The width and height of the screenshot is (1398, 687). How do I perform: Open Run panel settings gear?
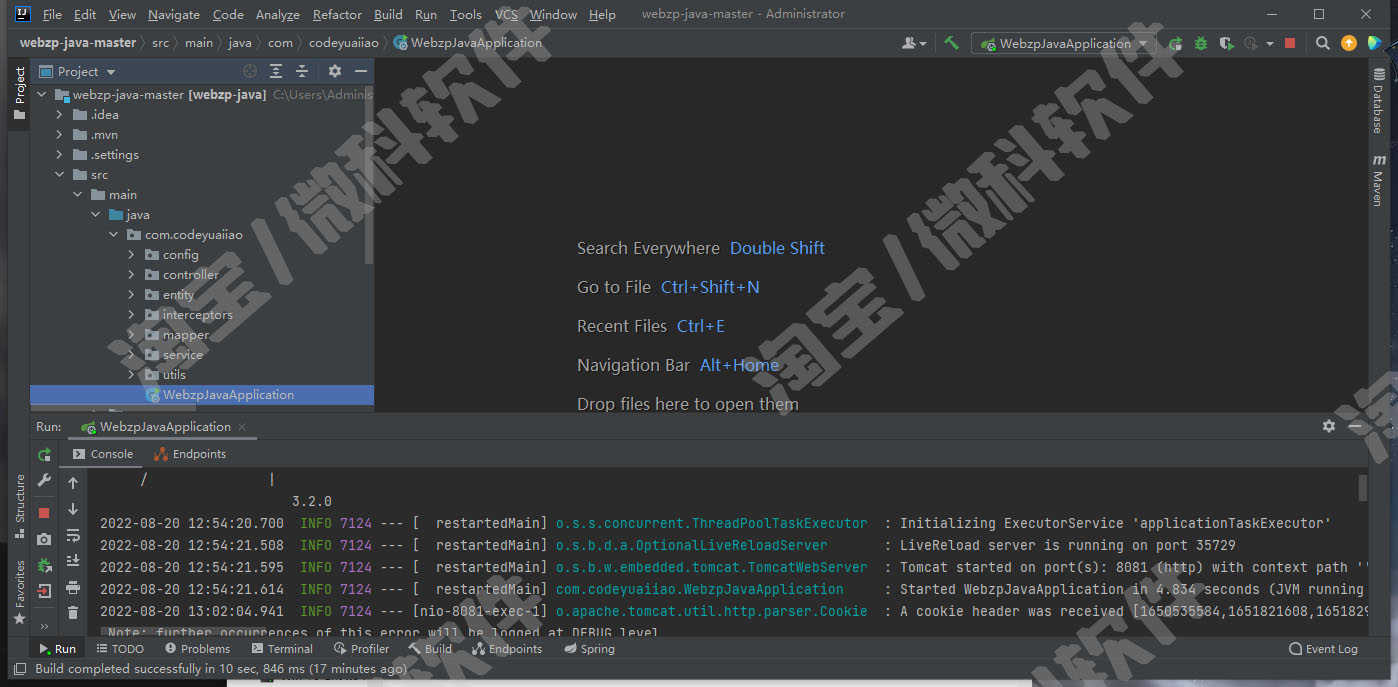[x=1329, y=426]
